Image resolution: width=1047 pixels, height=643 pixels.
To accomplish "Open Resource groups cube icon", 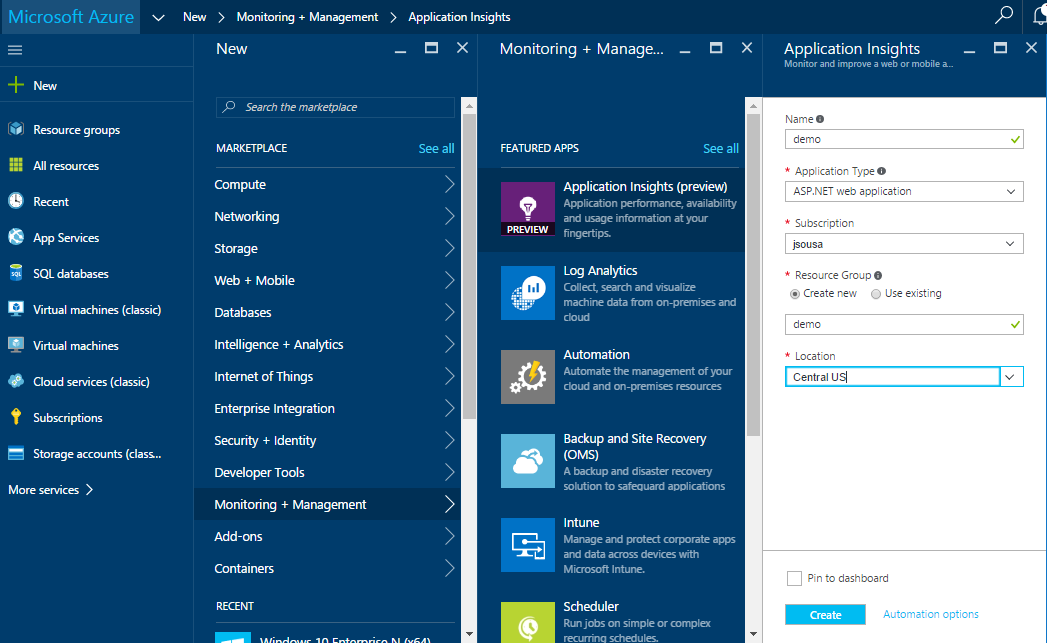I will [x=16, y=129].
